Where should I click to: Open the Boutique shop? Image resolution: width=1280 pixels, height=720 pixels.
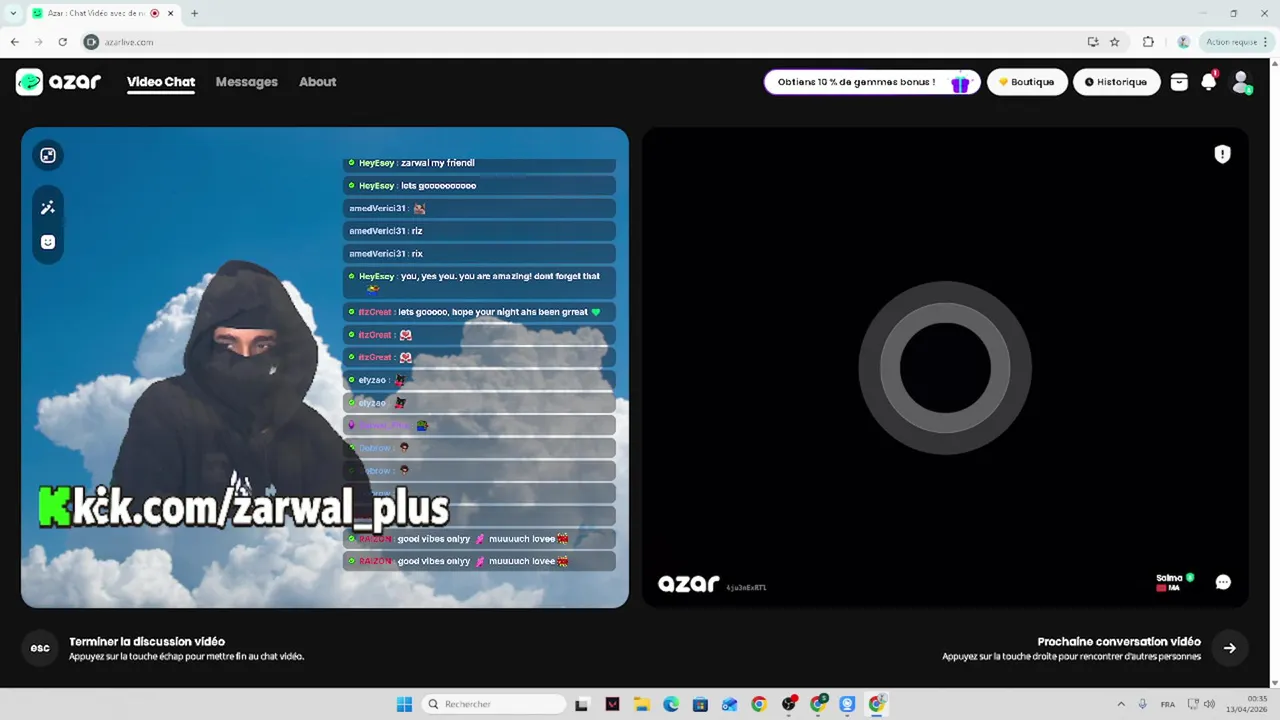[1027, 82]
